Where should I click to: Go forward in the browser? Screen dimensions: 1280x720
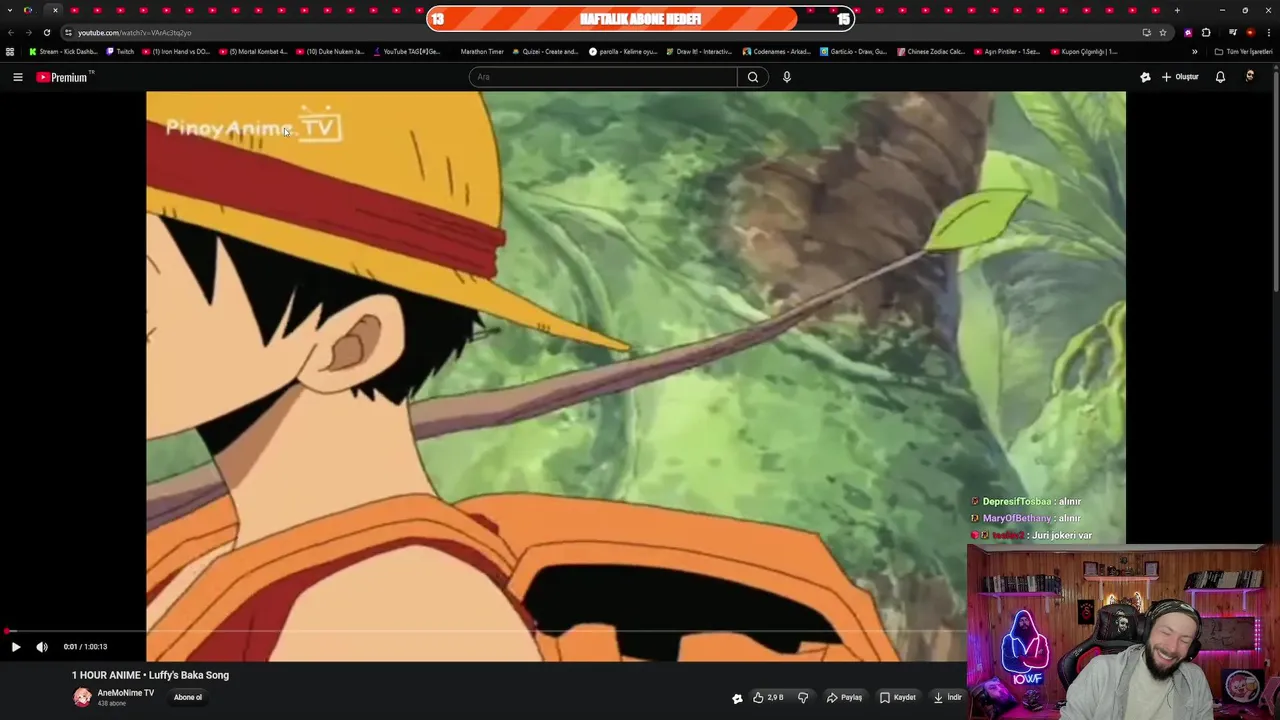click(x=28, y=32)
